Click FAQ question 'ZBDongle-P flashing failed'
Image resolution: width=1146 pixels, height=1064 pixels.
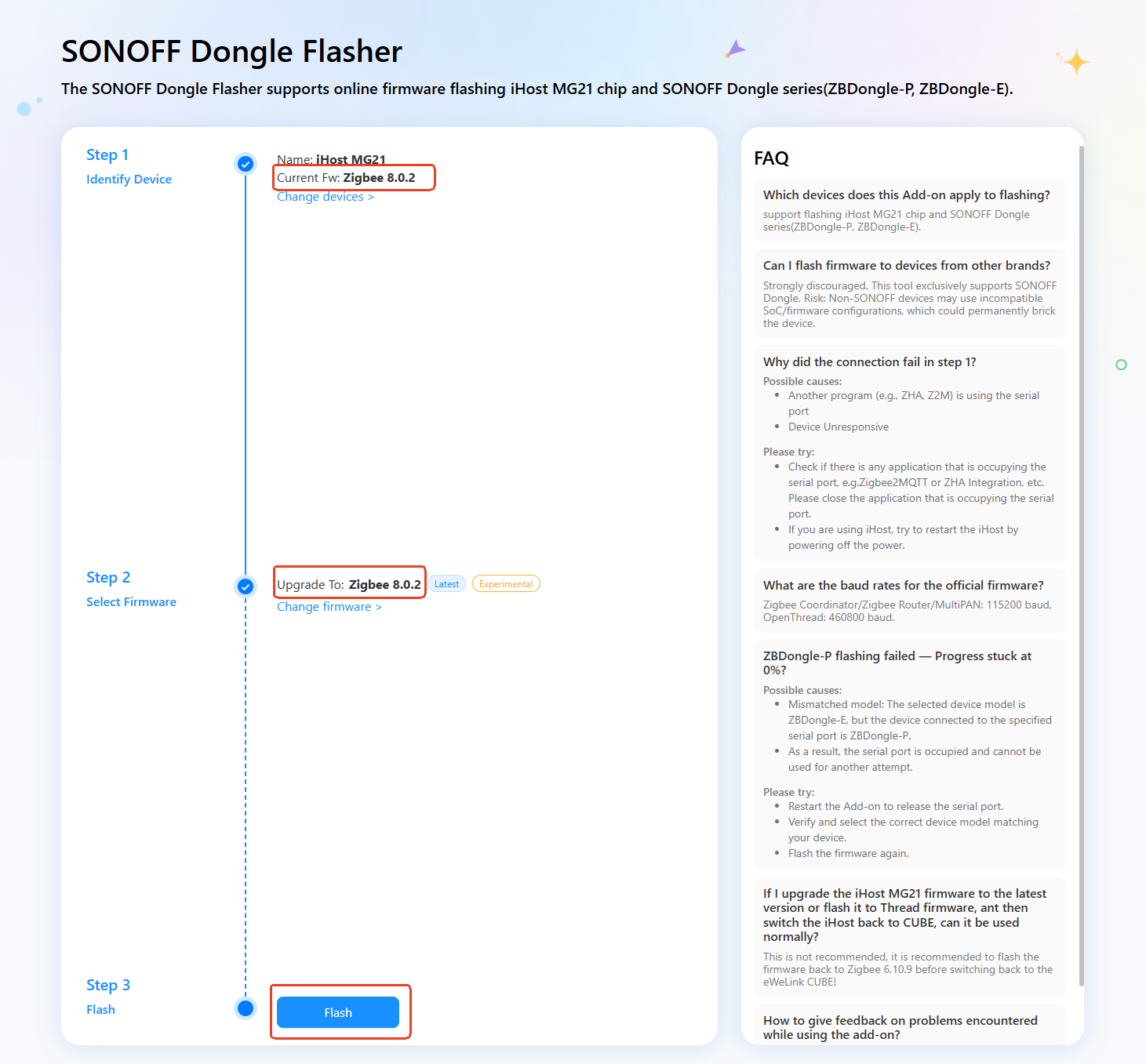pos(897,663)
